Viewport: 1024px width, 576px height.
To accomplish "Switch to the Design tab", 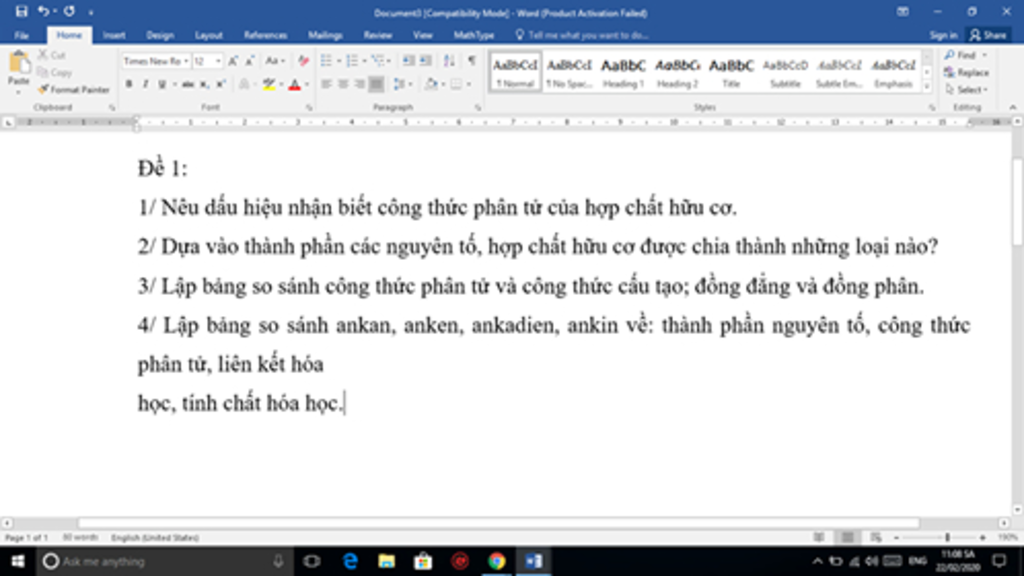I will pyautogui.click(x=160, y=35).
